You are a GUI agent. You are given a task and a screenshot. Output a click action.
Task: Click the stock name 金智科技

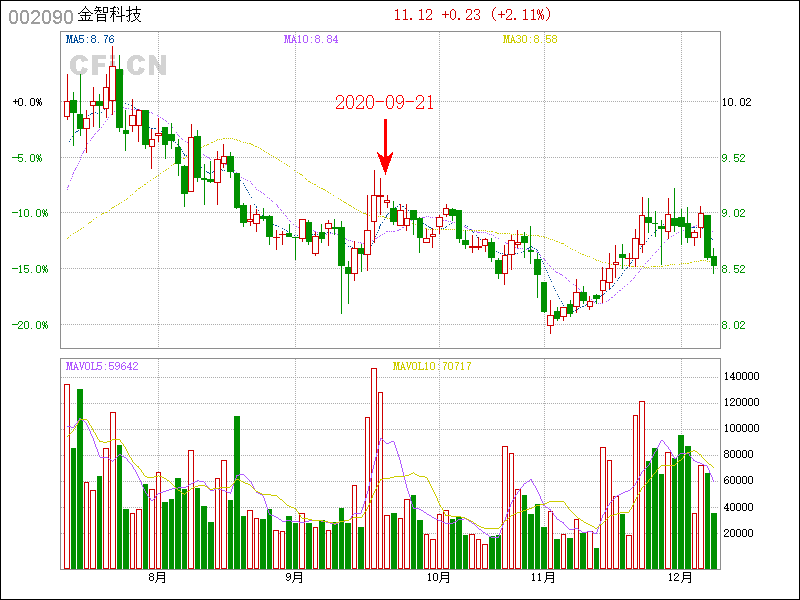(x=109, y=15)
